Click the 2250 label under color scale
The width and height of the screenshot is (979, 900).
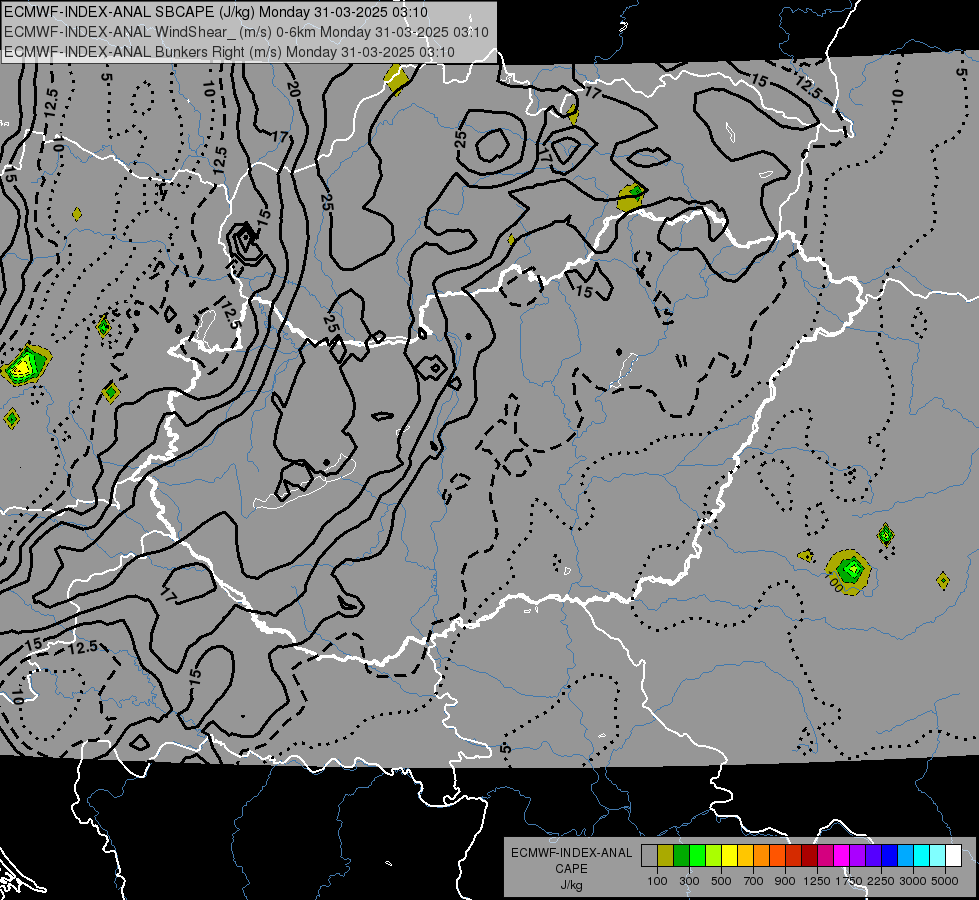881,881
